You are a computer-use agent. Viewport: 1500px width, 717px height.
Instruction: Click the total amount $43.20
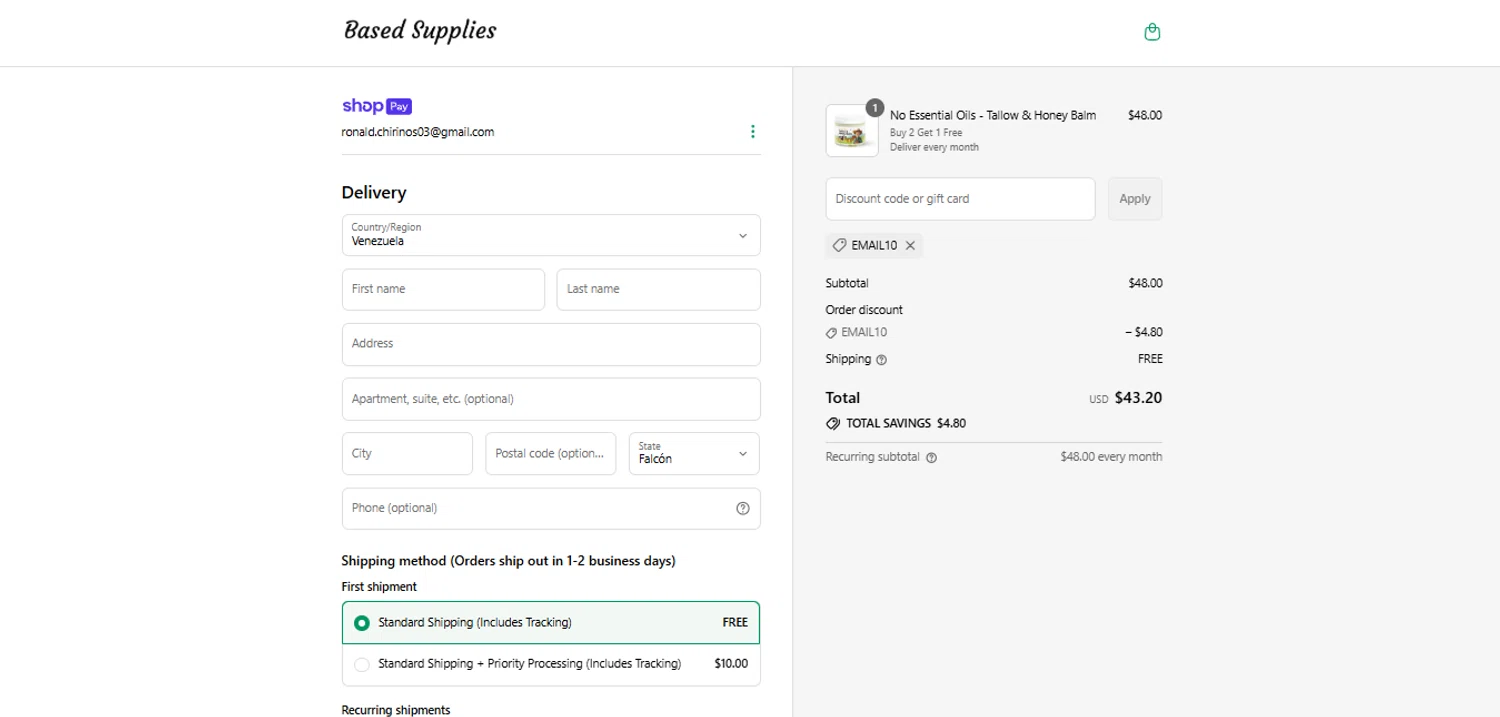[x=1138, y=398]
